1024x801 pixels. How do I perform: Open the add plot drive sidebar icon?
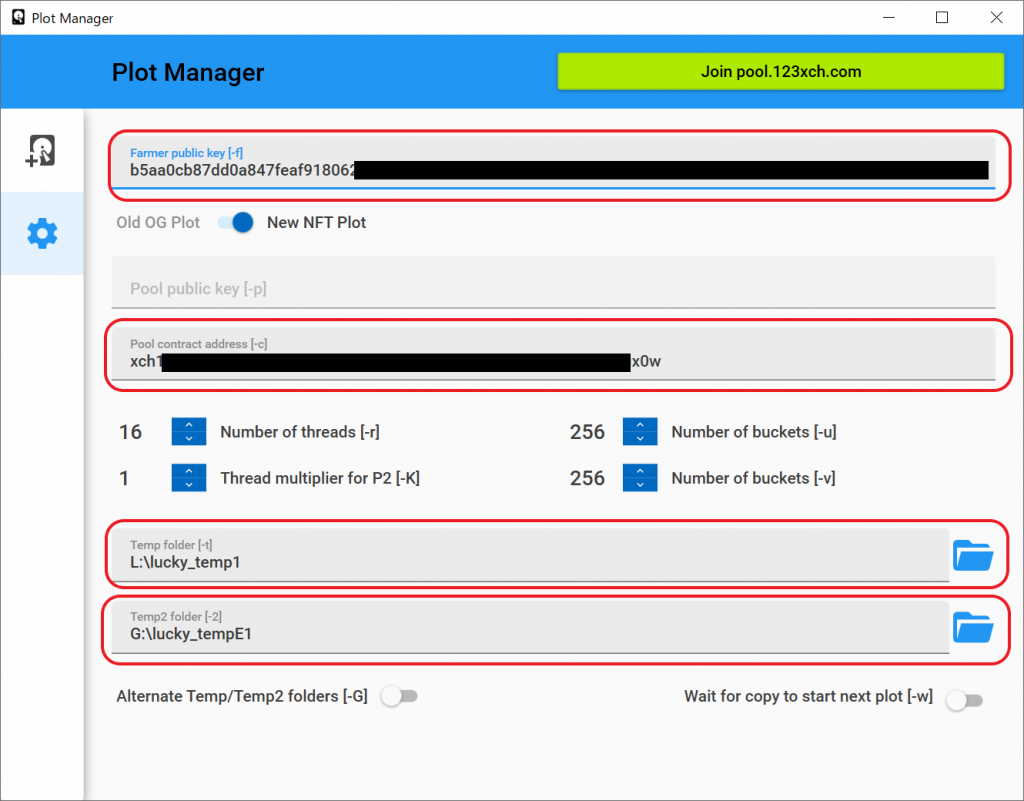(41, 151)
